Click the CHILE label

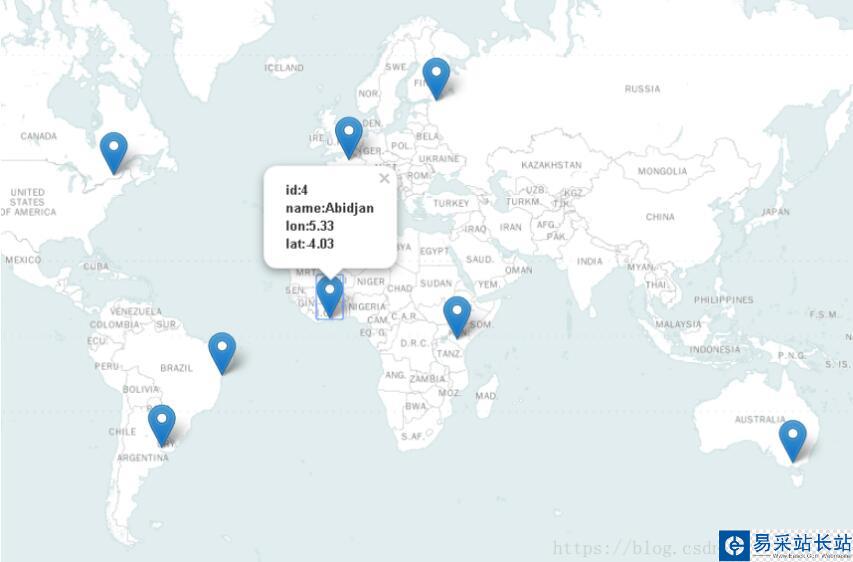pyautogui.click(x=122, y=432)
